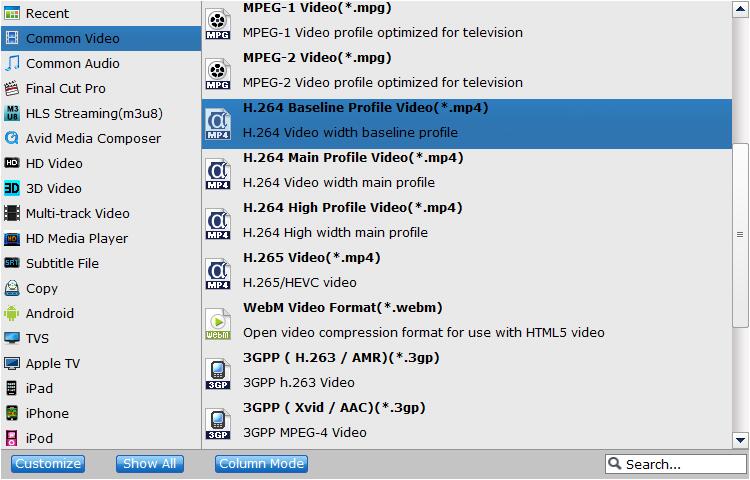Click '3GPP MPEG-4 Video' description

point(305,432)
